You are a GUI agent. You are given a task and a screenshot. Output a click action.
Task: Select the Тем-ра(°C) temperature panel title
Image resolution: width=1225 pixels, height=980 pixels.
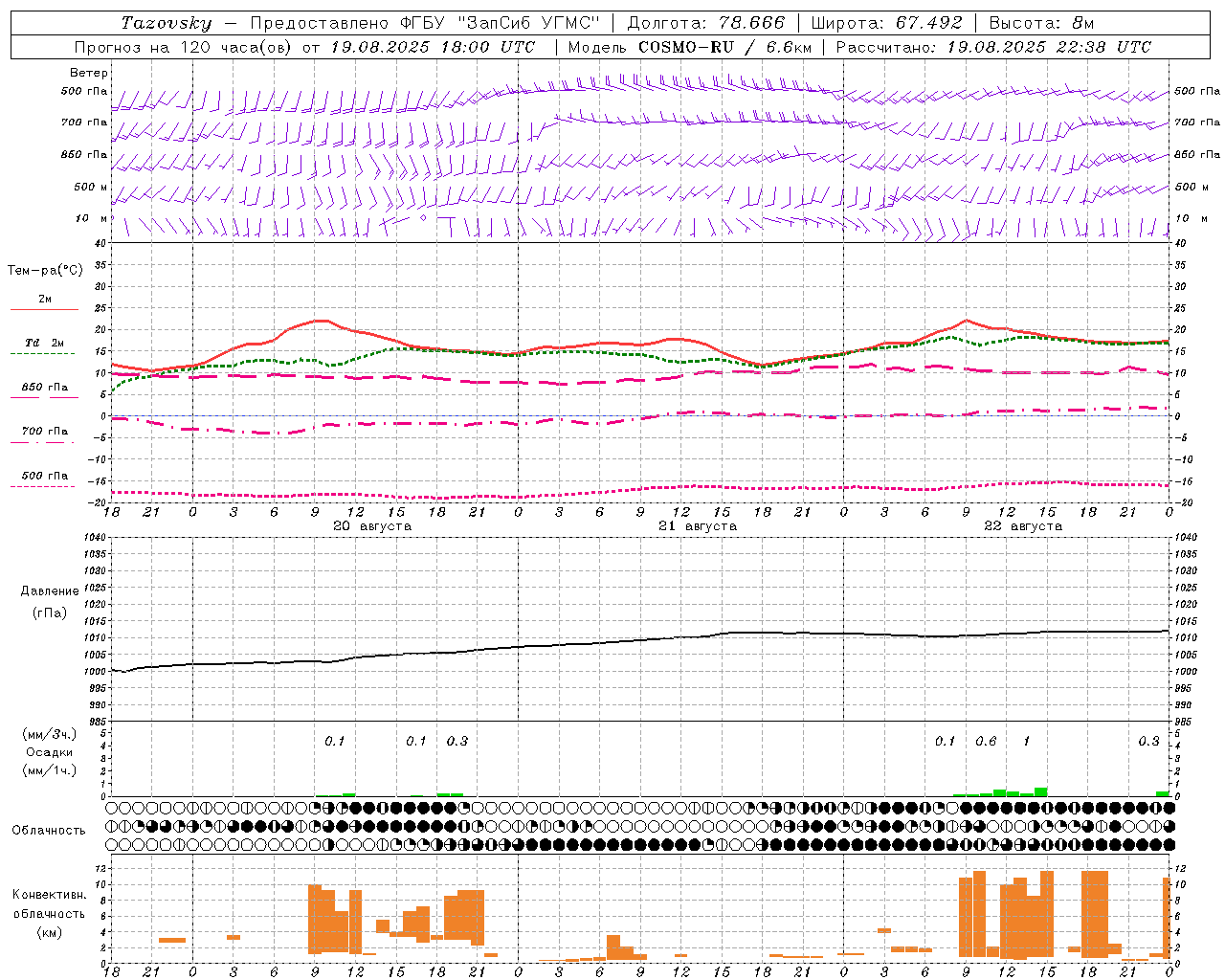[x=45, y=271]
